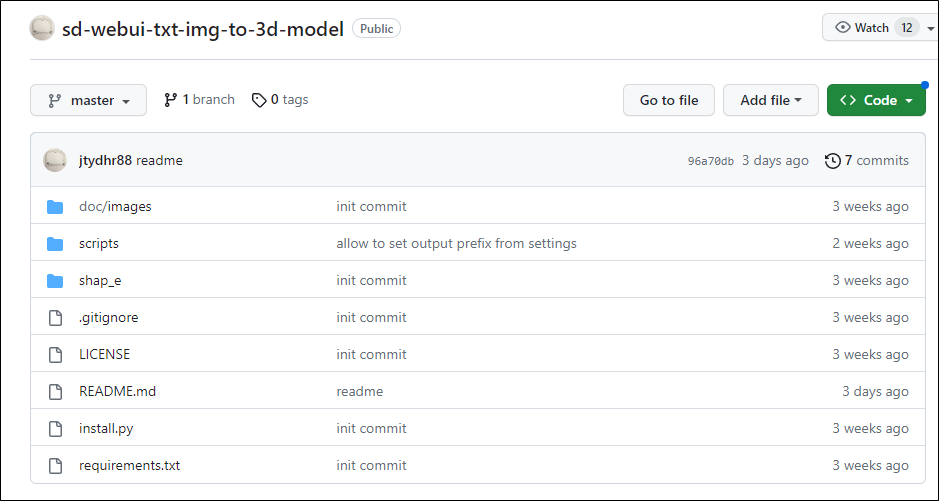
Task: Click the commit history clock icon
Action: pyautogui.click(x=832, y=161)
